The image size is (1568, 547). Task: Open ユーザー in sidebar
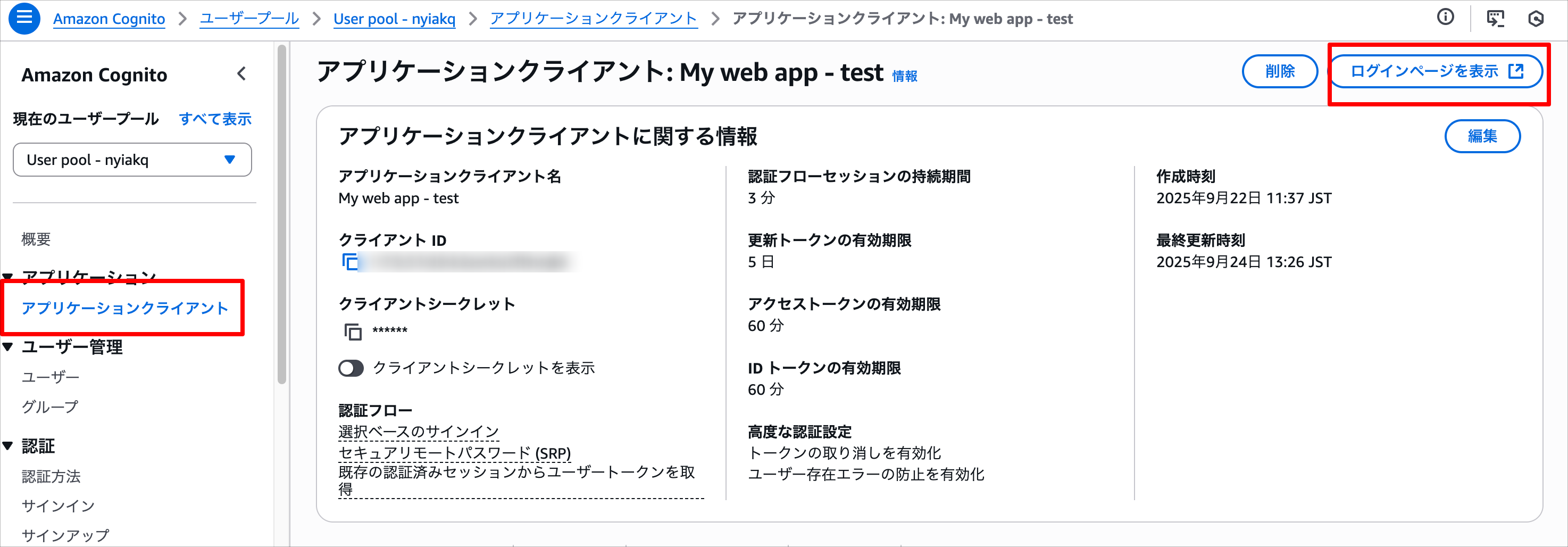51,377
